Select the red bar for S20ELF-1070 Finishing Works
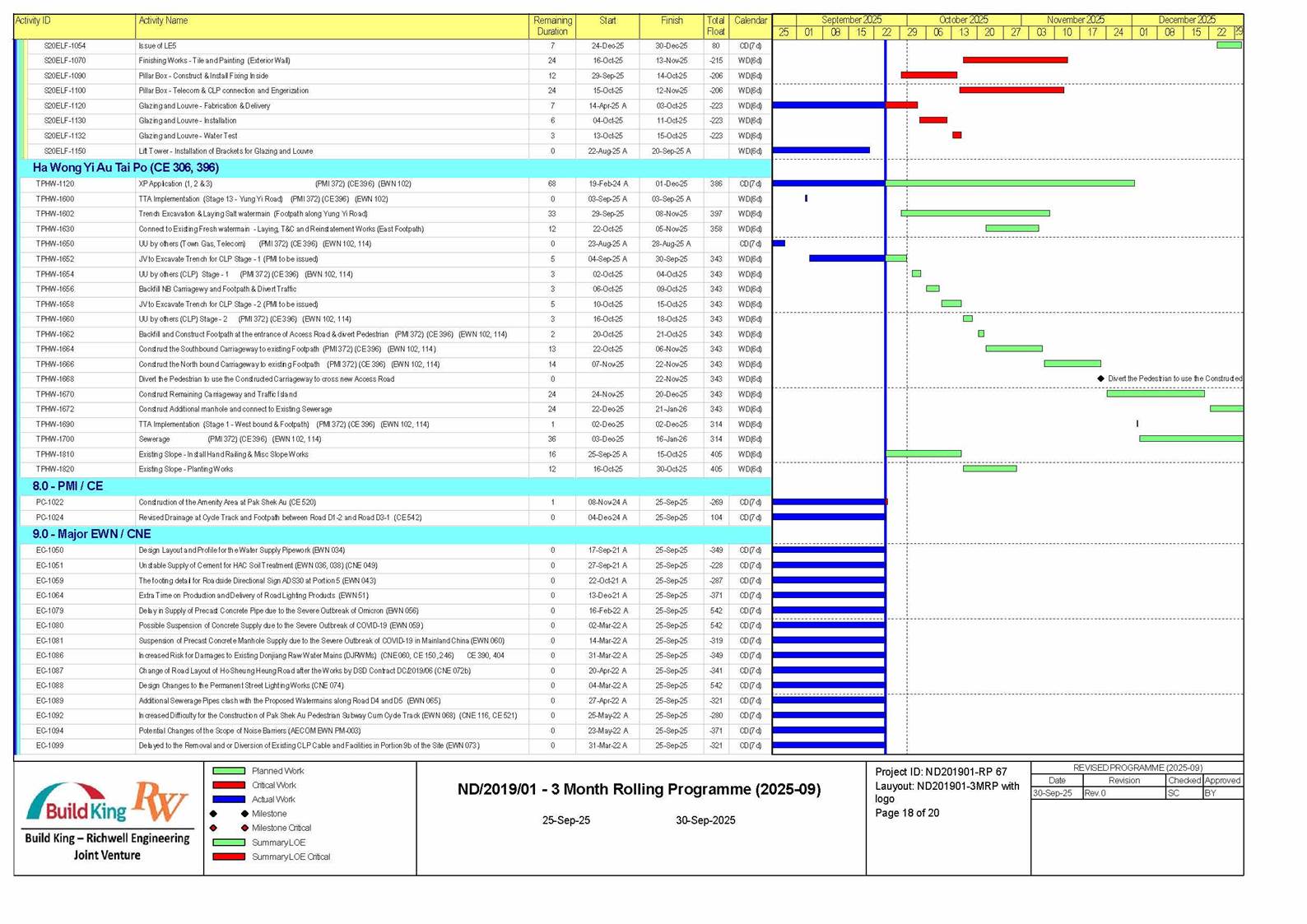Viewport: 1307px width, 924px height. click(x=1015, y=60)
